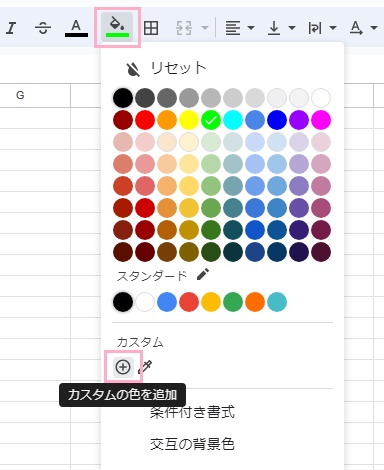Choose orange swatch in bright color row
Image resolution: width=384 pixels, height=470 pixels.
[x=167, y=120]
